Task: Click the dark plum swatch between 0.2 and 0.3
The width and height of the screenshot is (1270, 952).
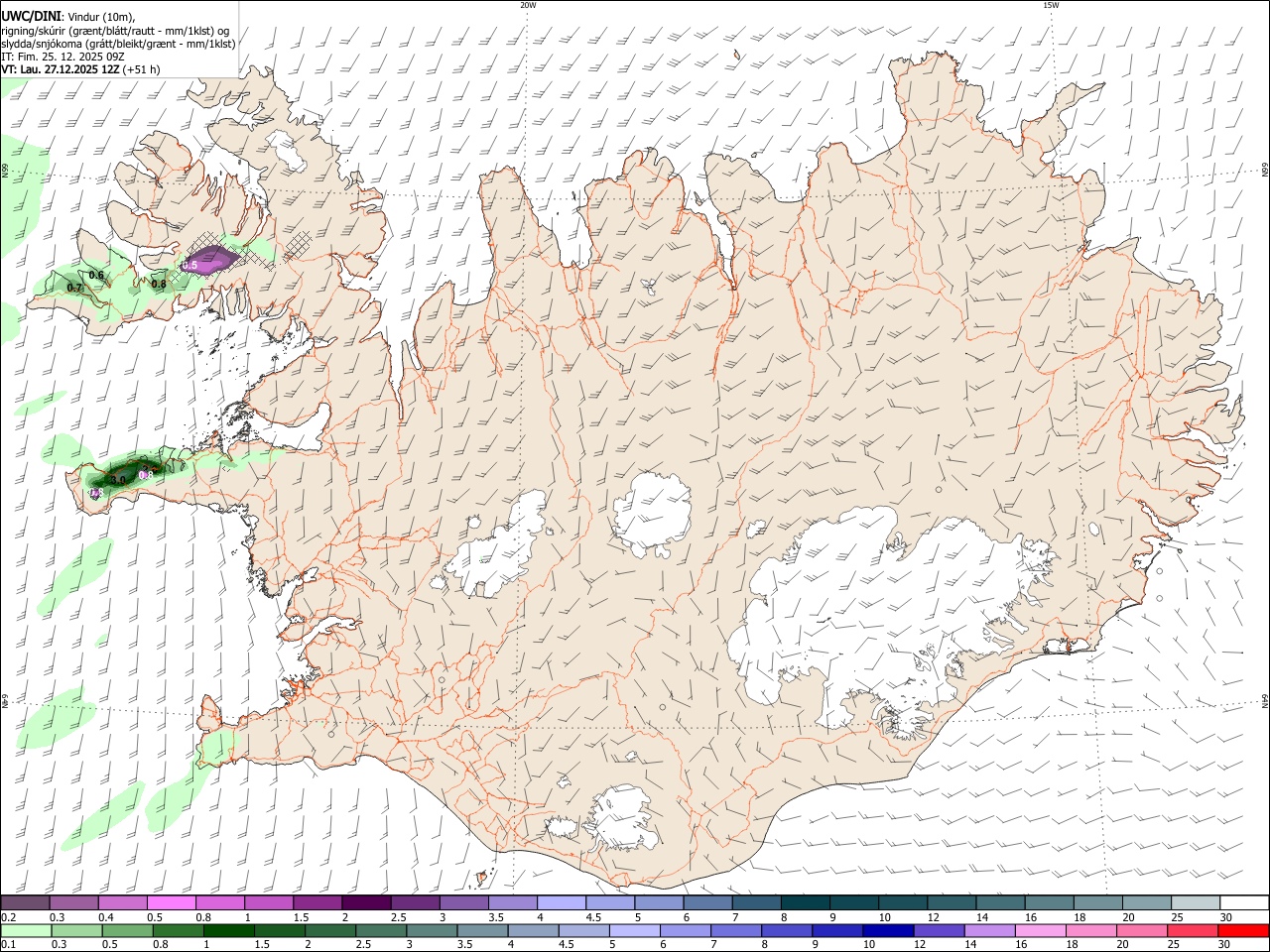Action: [26, 902]
